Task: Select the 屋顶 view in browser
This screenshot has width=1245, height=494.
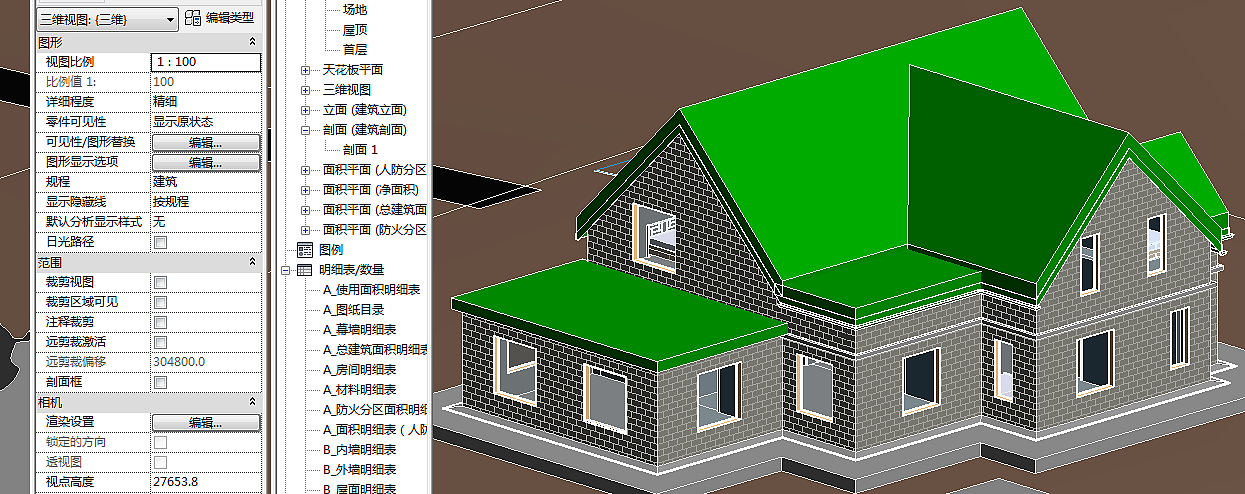Action: [355, 30]
